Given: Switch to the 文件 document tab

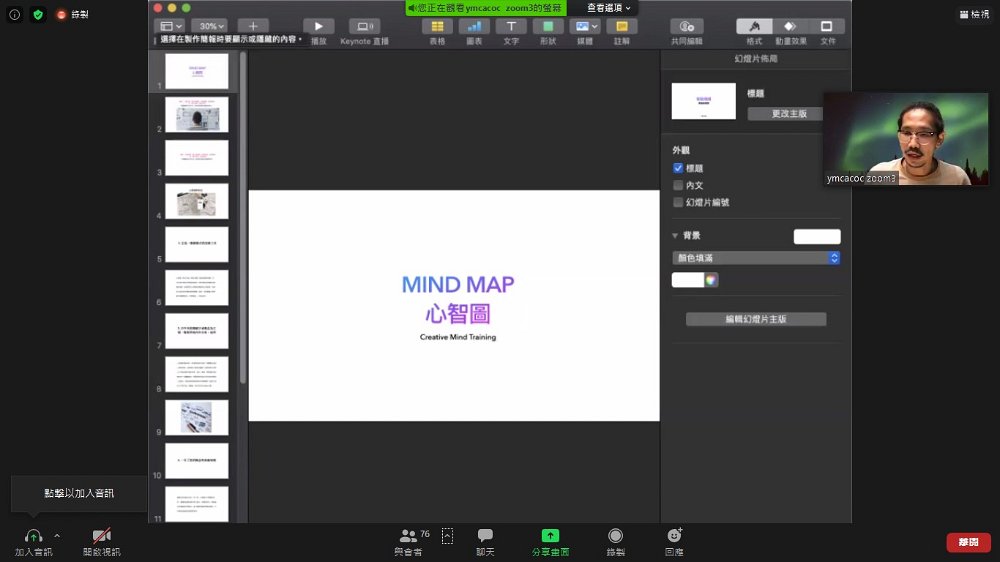Looking at the screenshot, I should pyautogui.click(x=827, y=26).
